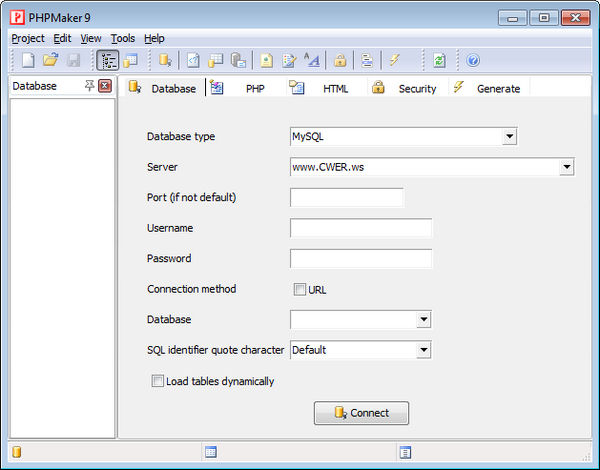
Task: Open the SQL identifier quote character dropdown
Action: coord(423,350)
